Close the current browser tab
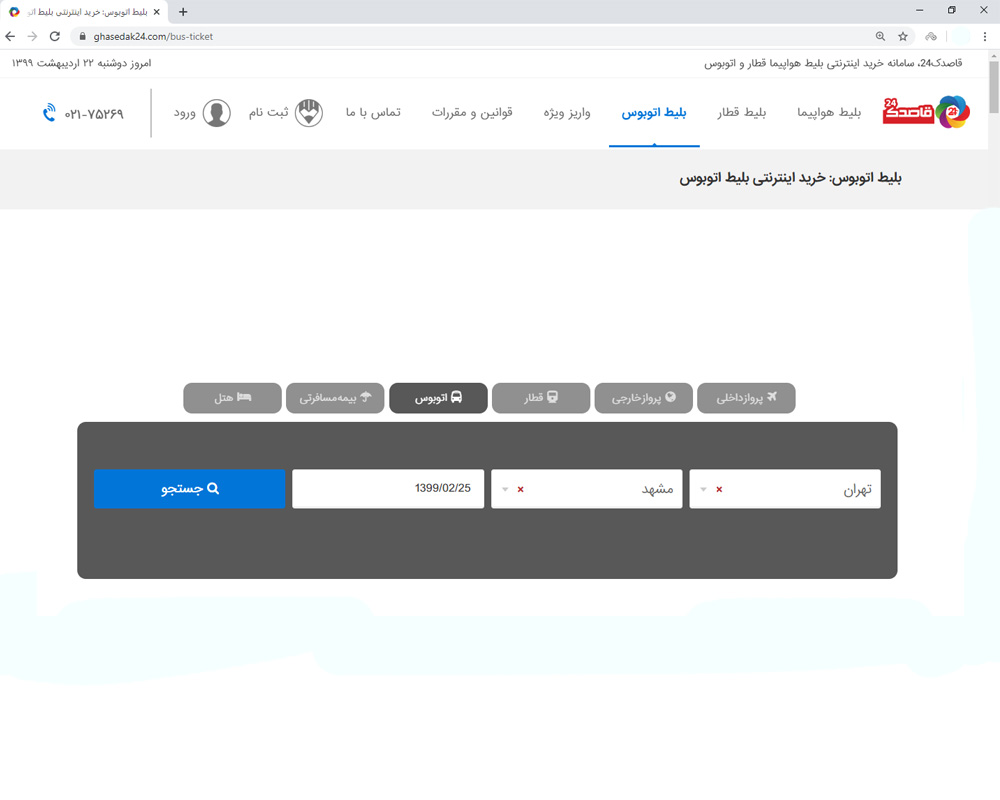Viewport: 1000px width, 800px height. 157,12
